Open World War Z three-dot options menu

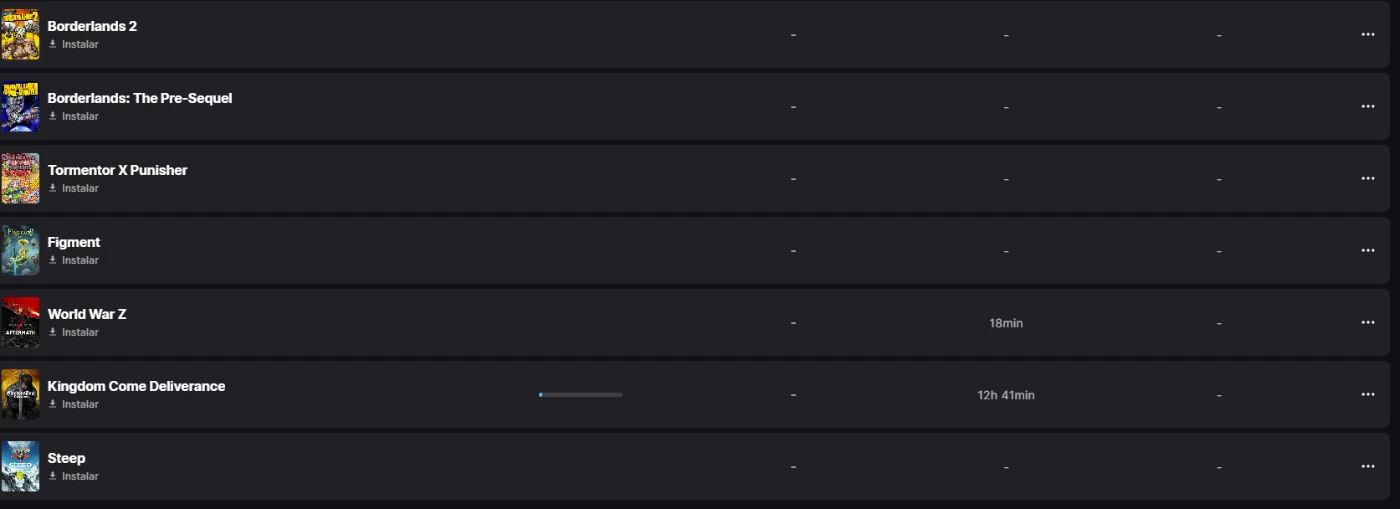click(x=1367, y=323)
